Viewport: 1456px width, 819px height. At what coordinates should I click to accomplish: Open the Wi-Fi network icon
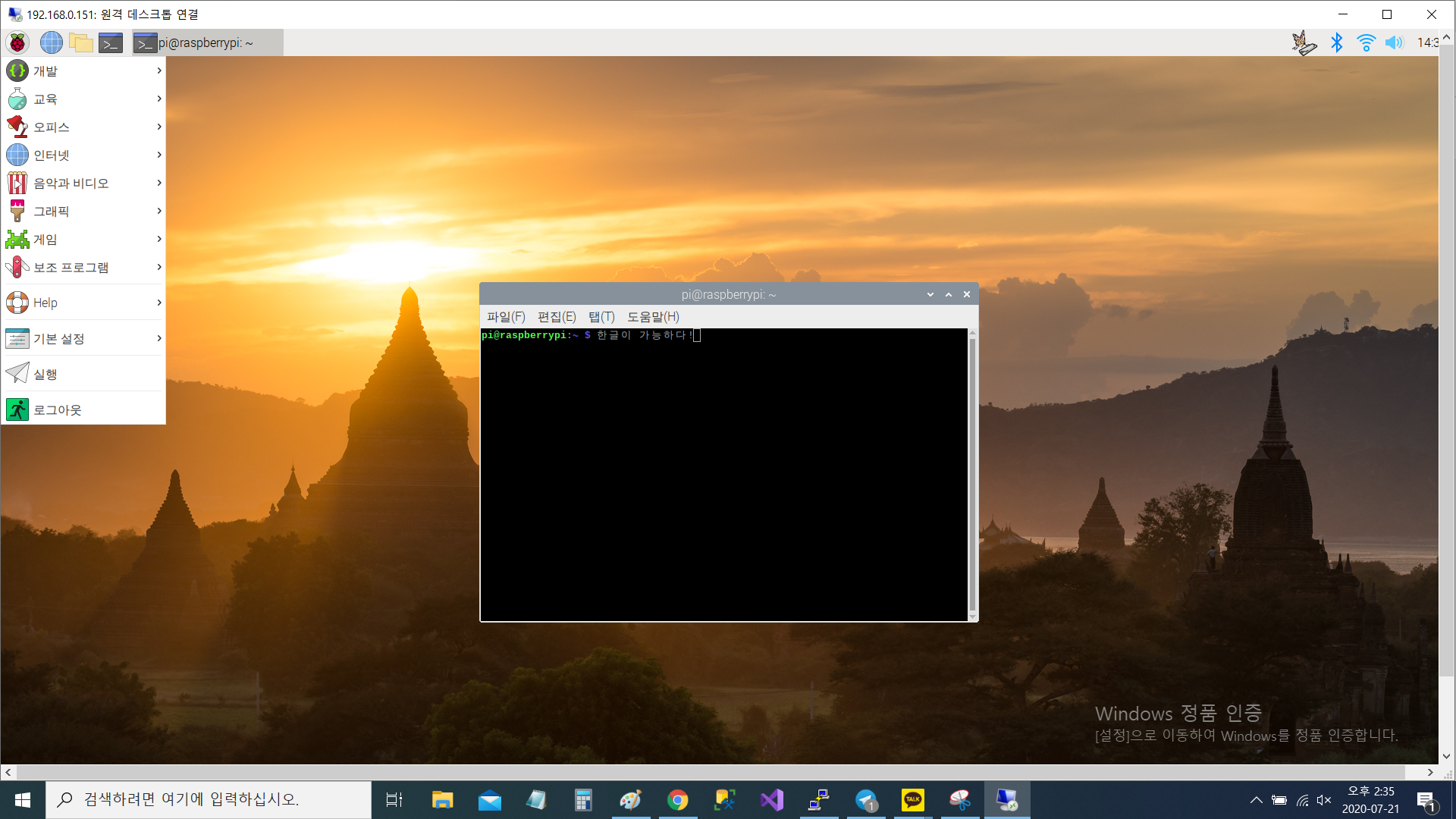[1366, 42]
